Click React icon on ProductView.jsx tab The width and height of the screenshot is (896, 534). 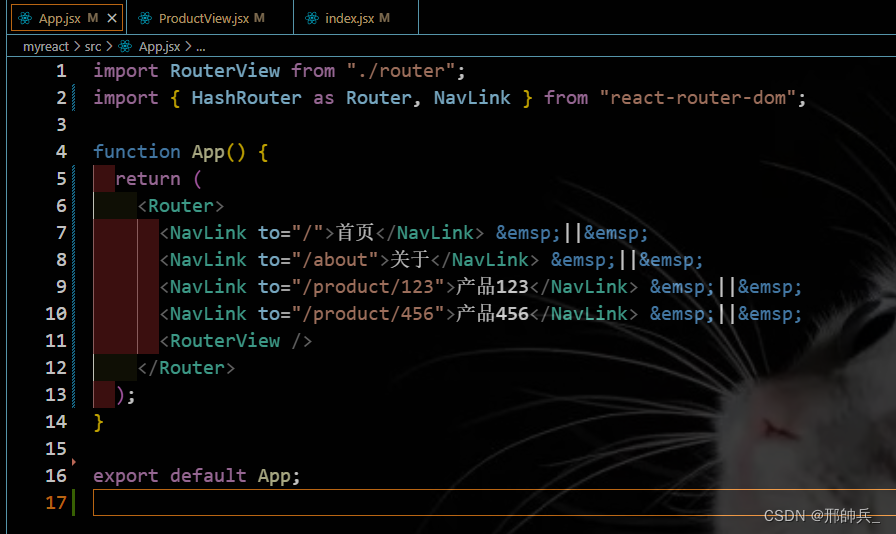point(145,18)
